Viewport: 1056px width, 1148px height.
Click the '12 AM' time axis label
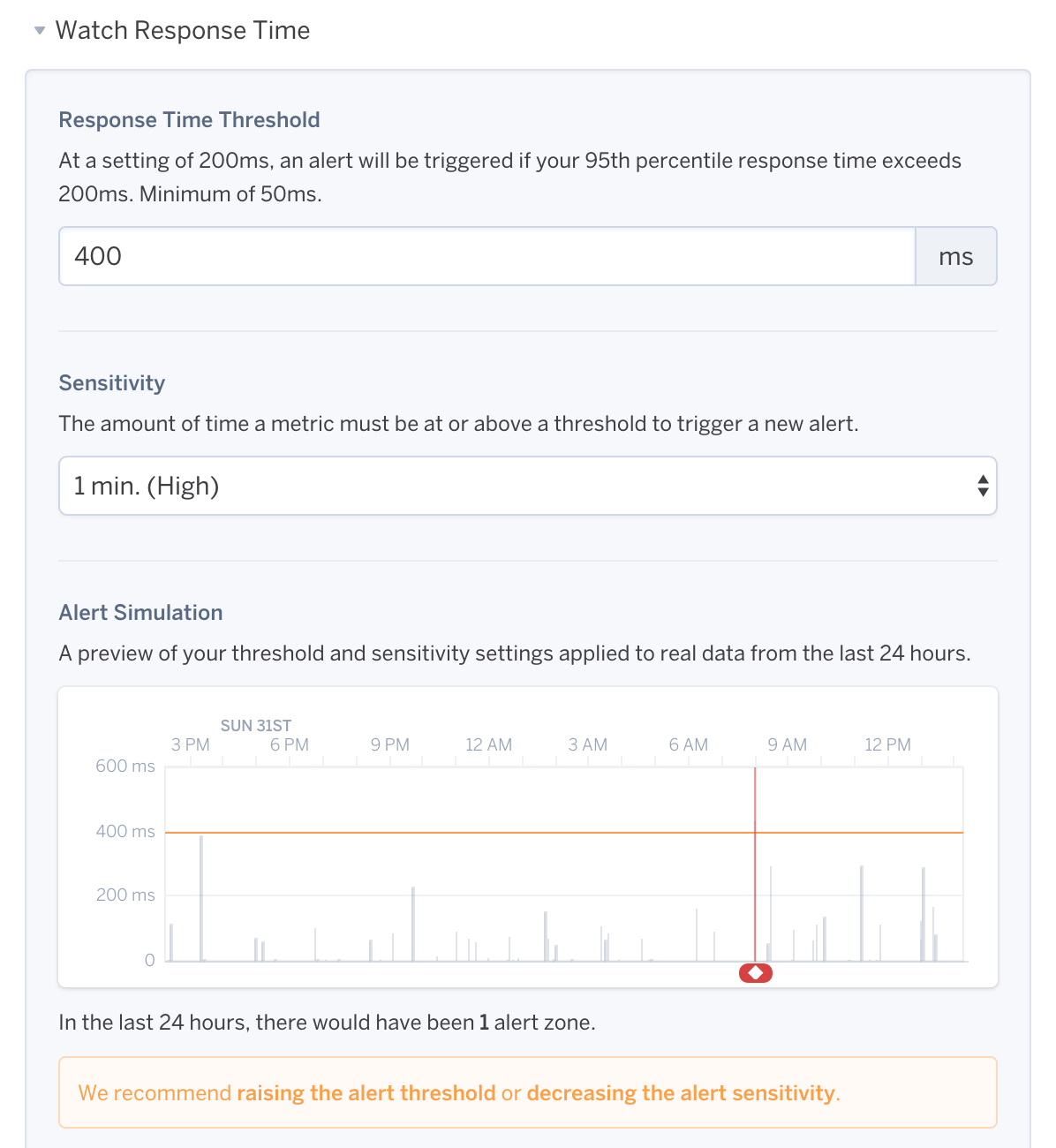(488, 744)
